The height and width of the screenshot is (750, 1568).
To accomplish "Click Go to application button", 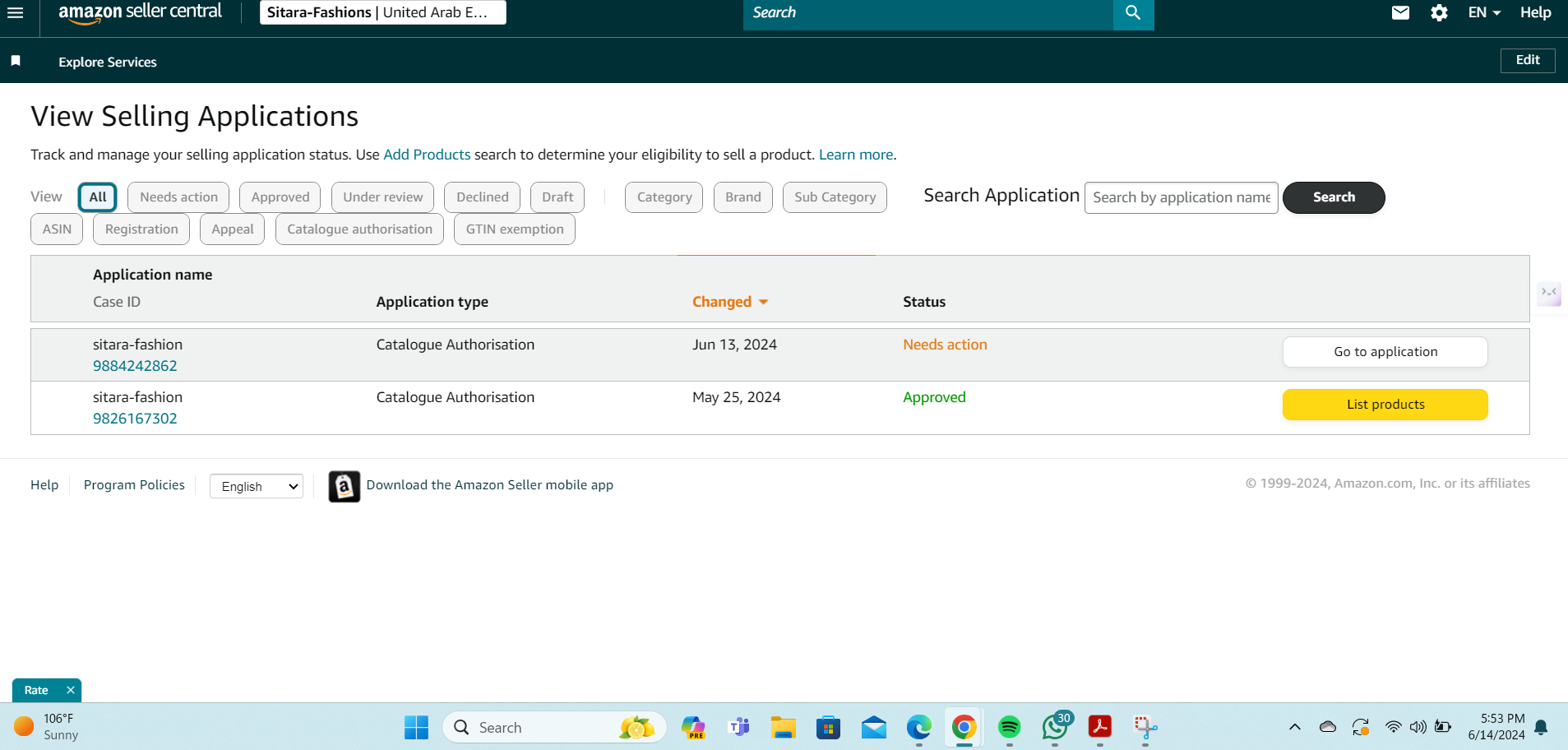I will pyautogui.click(x=1385, y=352).
